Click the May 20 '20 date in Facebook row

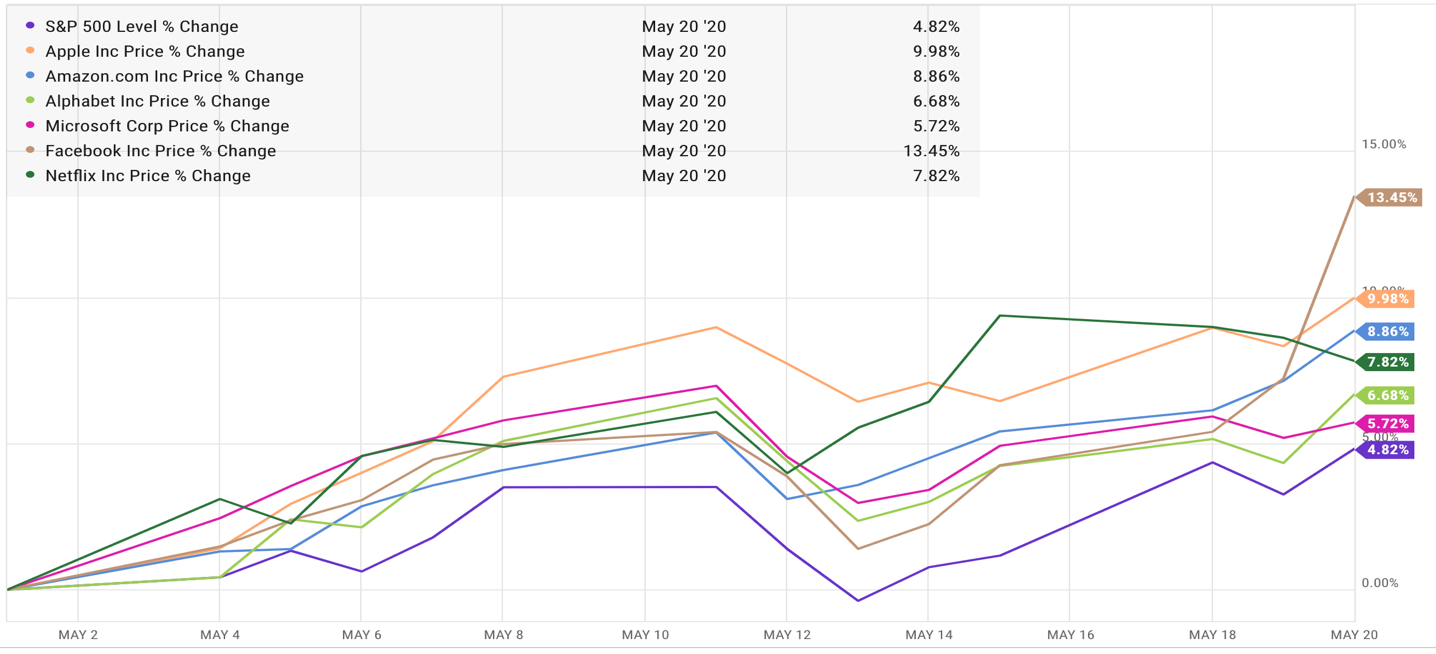pyautogui.click(x=684, y=152)
